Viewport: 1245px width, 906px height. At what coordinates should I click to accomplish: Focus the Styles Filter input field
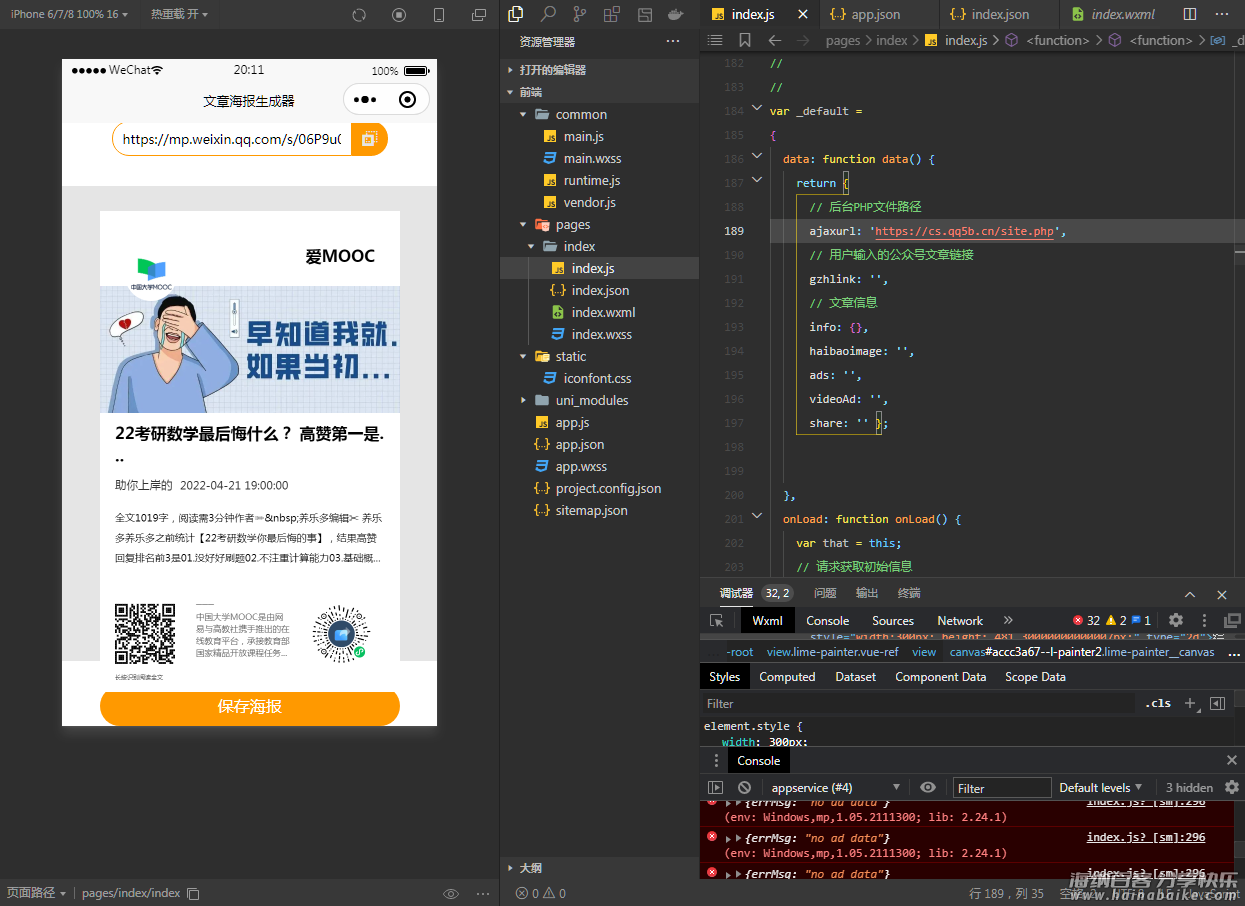pyautogui.click(x=917, y=704)
